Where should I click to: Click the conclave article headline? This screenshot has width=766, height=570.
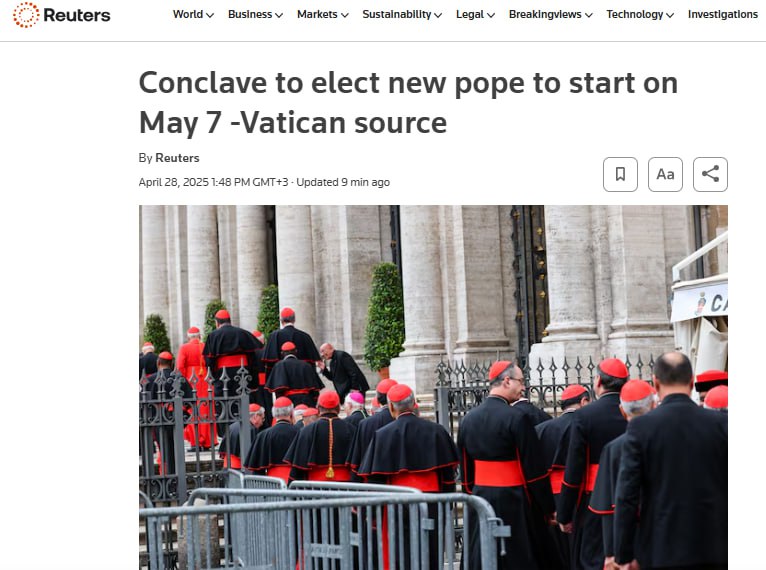tap(408, 103)
